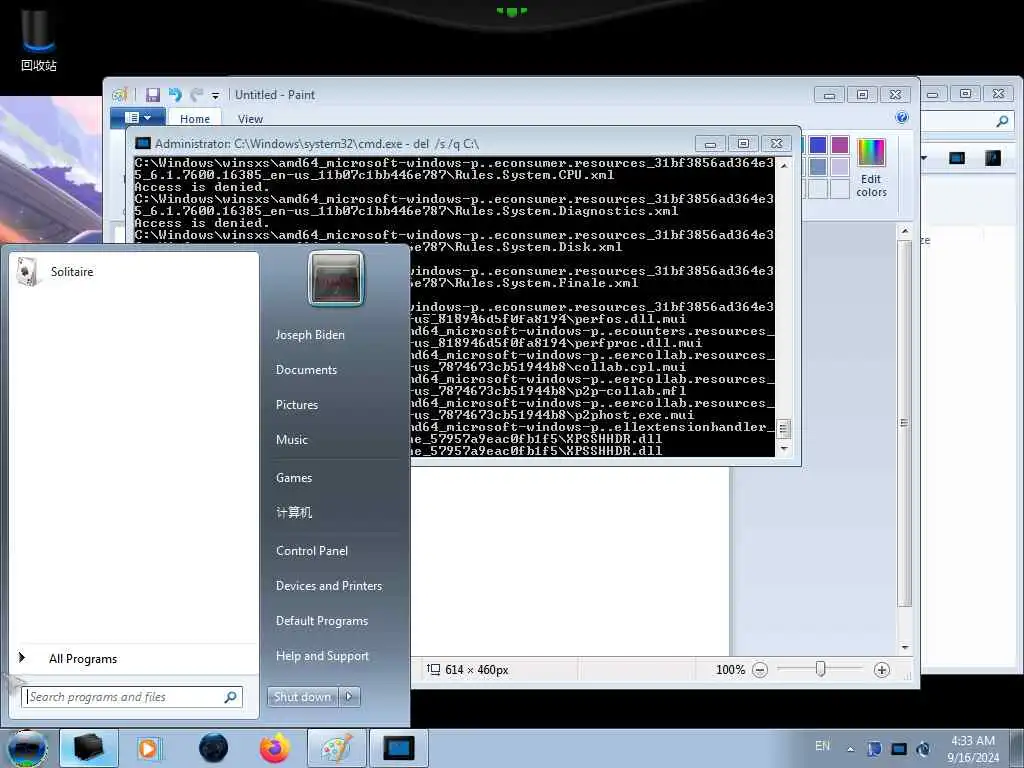The width and height of the screenshot is (1024, 768).
Task: Open Default Programs from Start menu
Action: point(322,621)
